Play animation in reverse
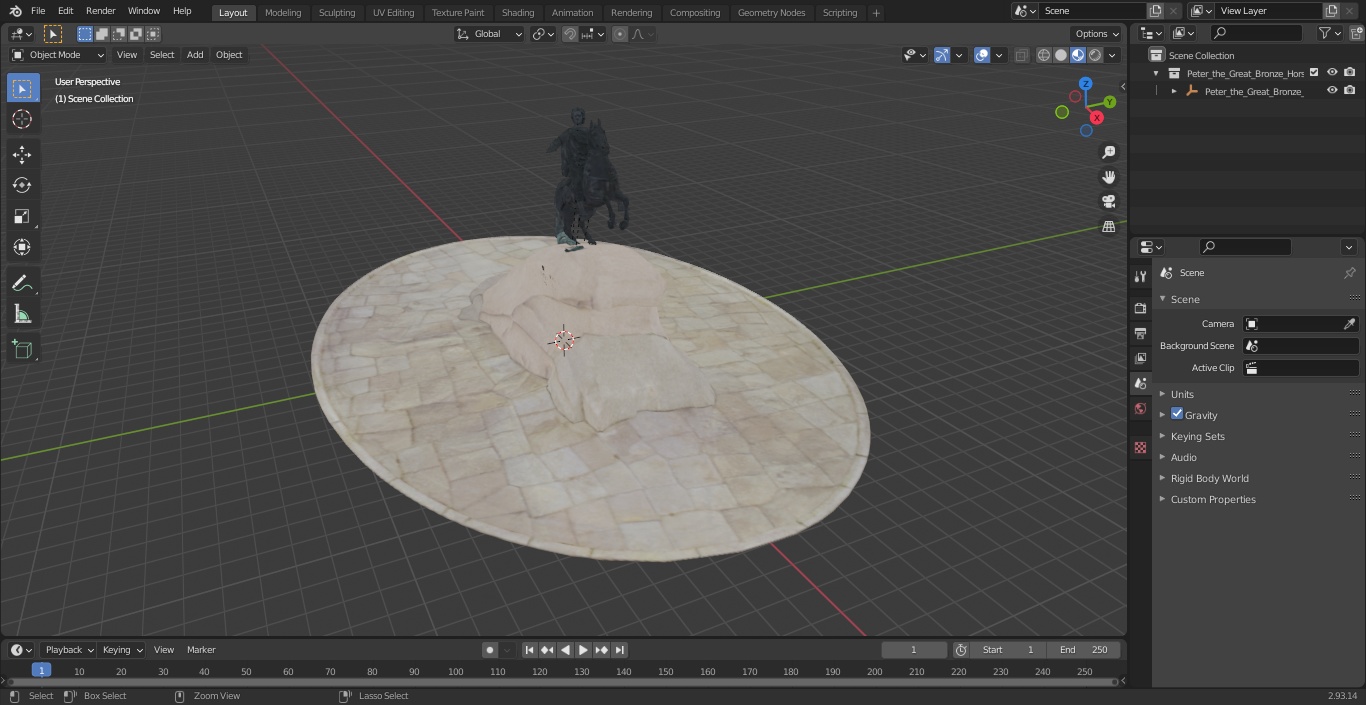Screen dimensions: 1366x705 565,650
